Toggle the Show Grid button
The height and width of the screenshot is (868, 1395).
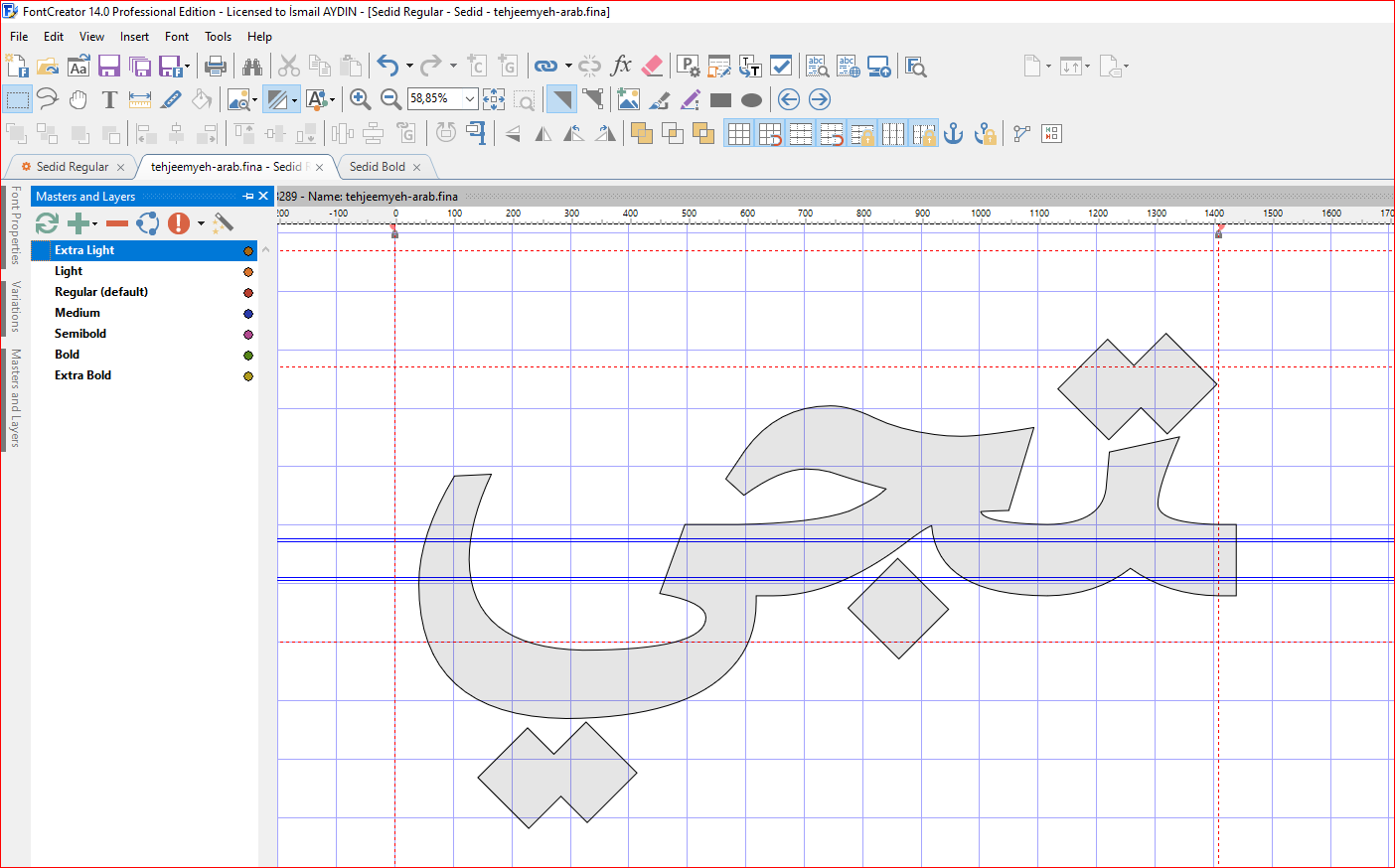[x=738, y=133]
